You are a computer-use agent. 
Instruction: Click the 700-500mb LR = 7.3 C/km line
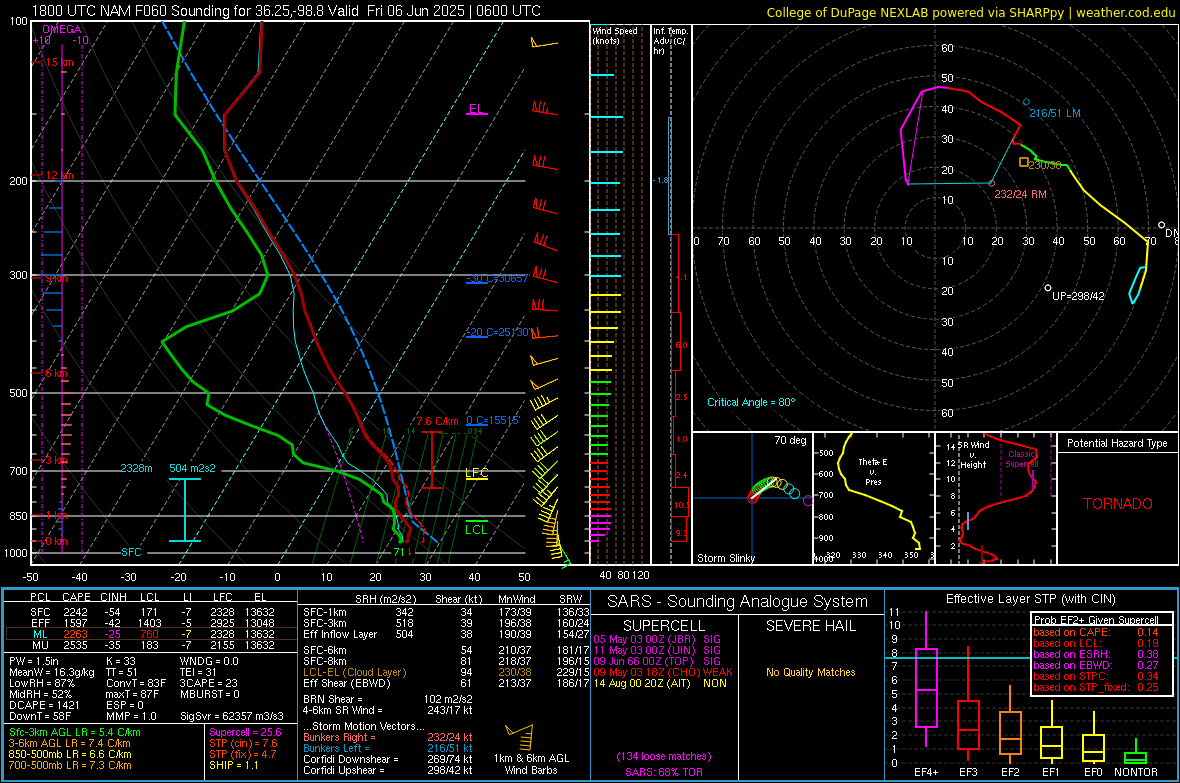[70, 765]
